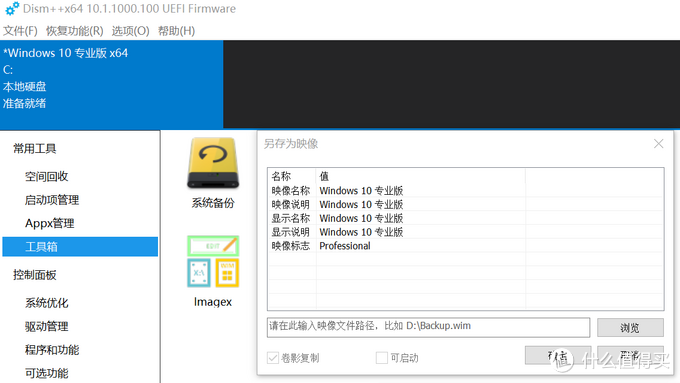This screenshot has height=383, width=680.
Task: Open the 选项(O) menu
Action: [x=131, y=31]
